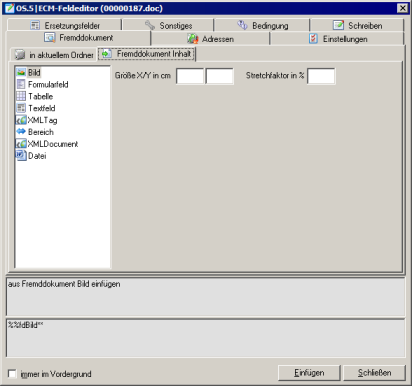
Task: Select 'XMLDocument' in the content list
Action: tap(53, 144)
